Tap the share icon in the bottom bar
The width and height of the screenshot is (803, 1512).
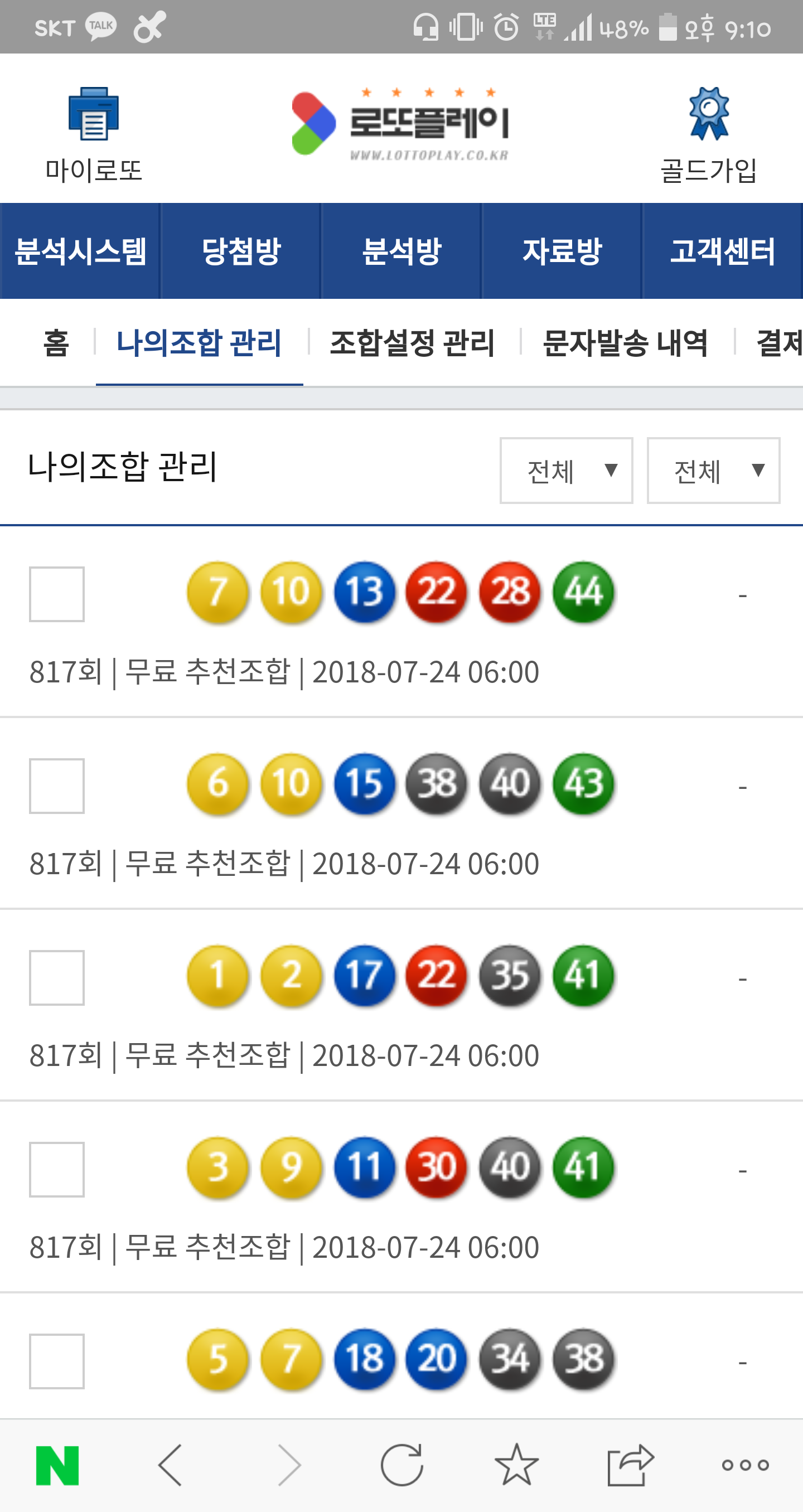tap(631, 1465)
